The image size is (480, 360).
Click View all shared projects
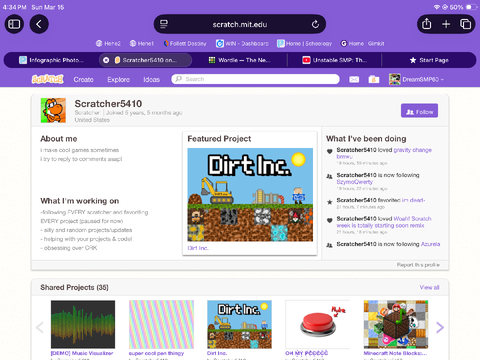[429, 287]
